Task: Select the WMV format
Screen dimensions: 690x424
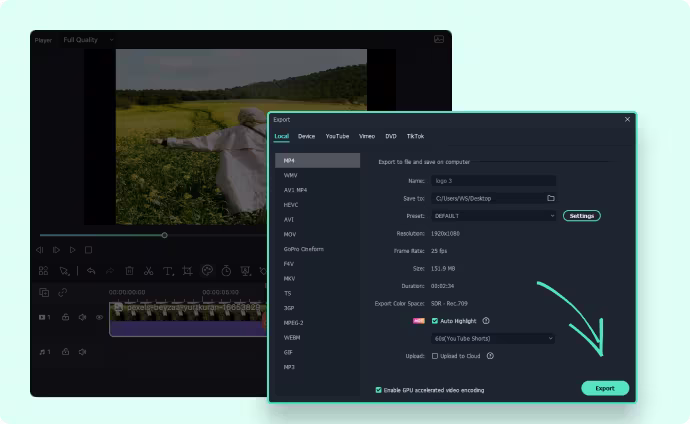Action: [317, 175]
